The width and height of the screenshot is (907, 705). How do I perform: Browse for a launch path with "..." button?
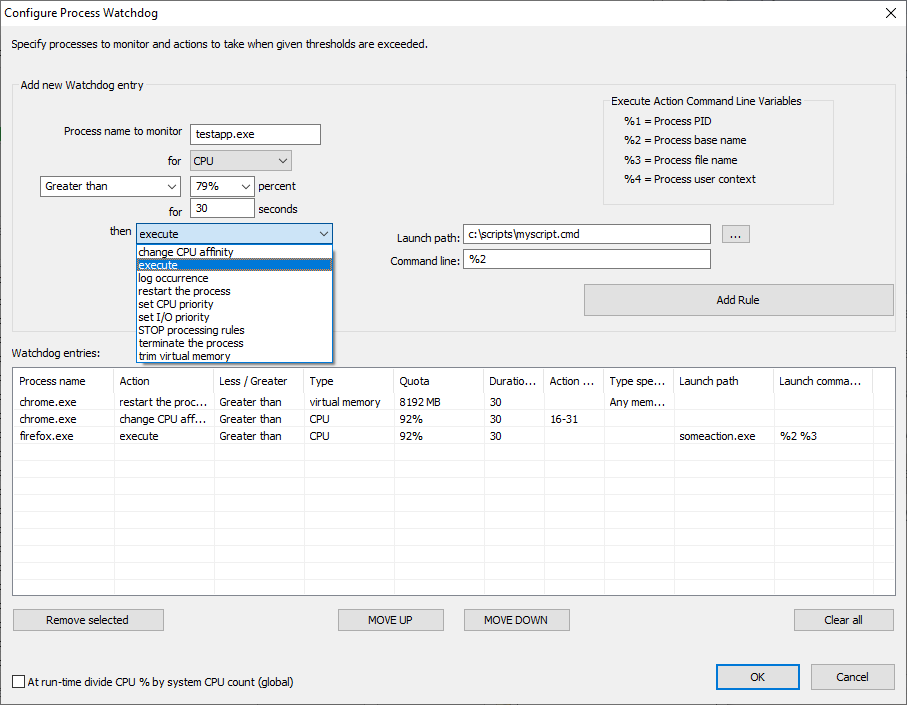pyautogui.click(x=735, y=233)
